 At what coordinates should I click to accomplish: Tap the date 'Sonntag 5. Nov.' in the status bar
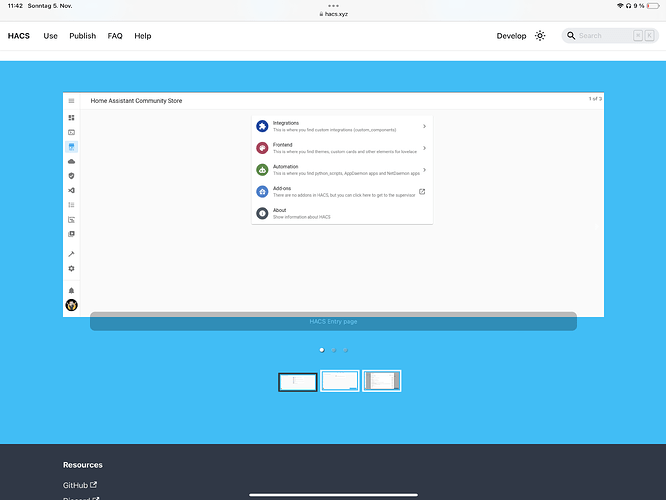pos(50,6)
